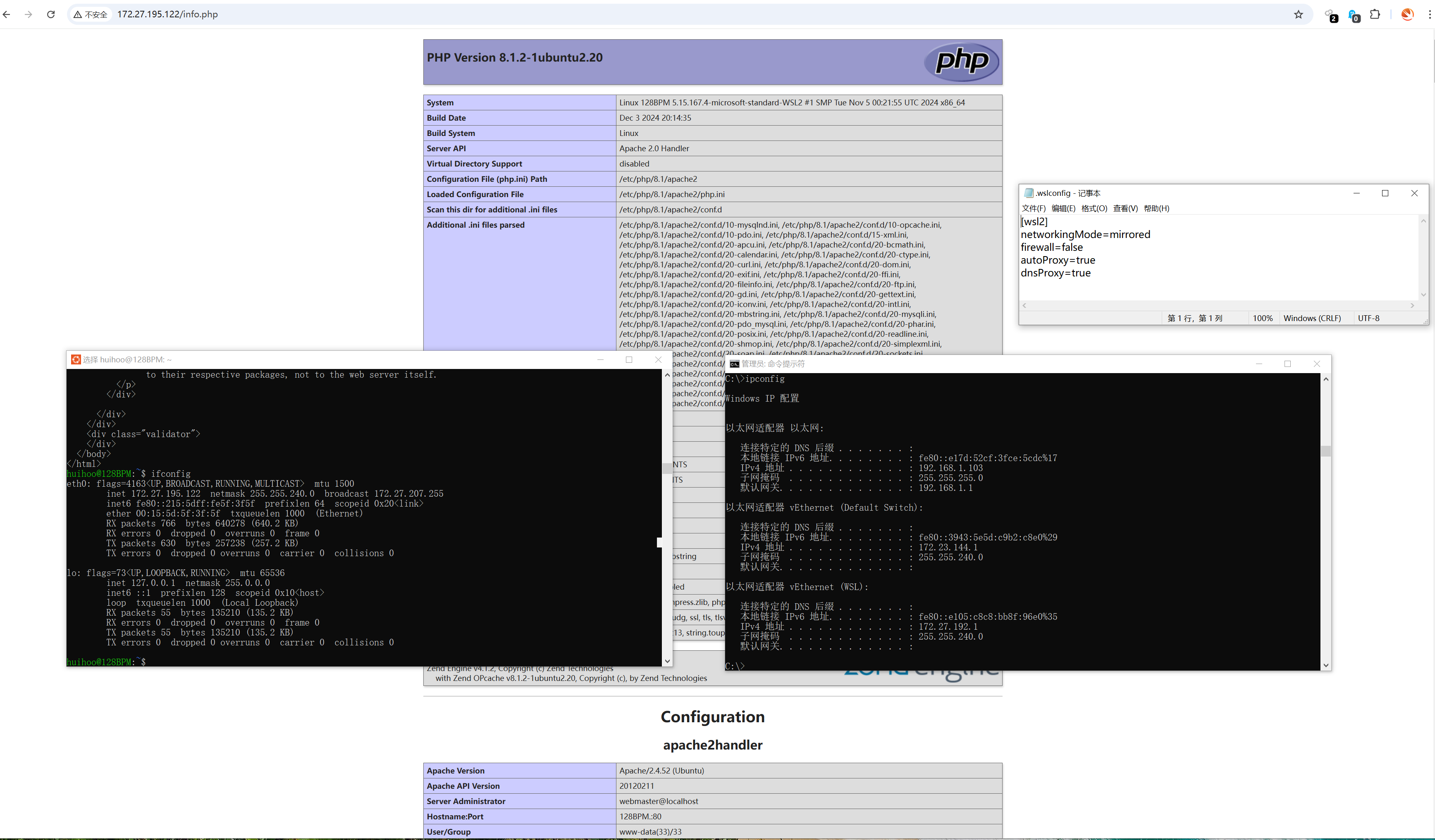Viewport: 1435px width, 840px height.
Task: Open the Notepad 格式(O) menu
Action: click(1094, 208)
